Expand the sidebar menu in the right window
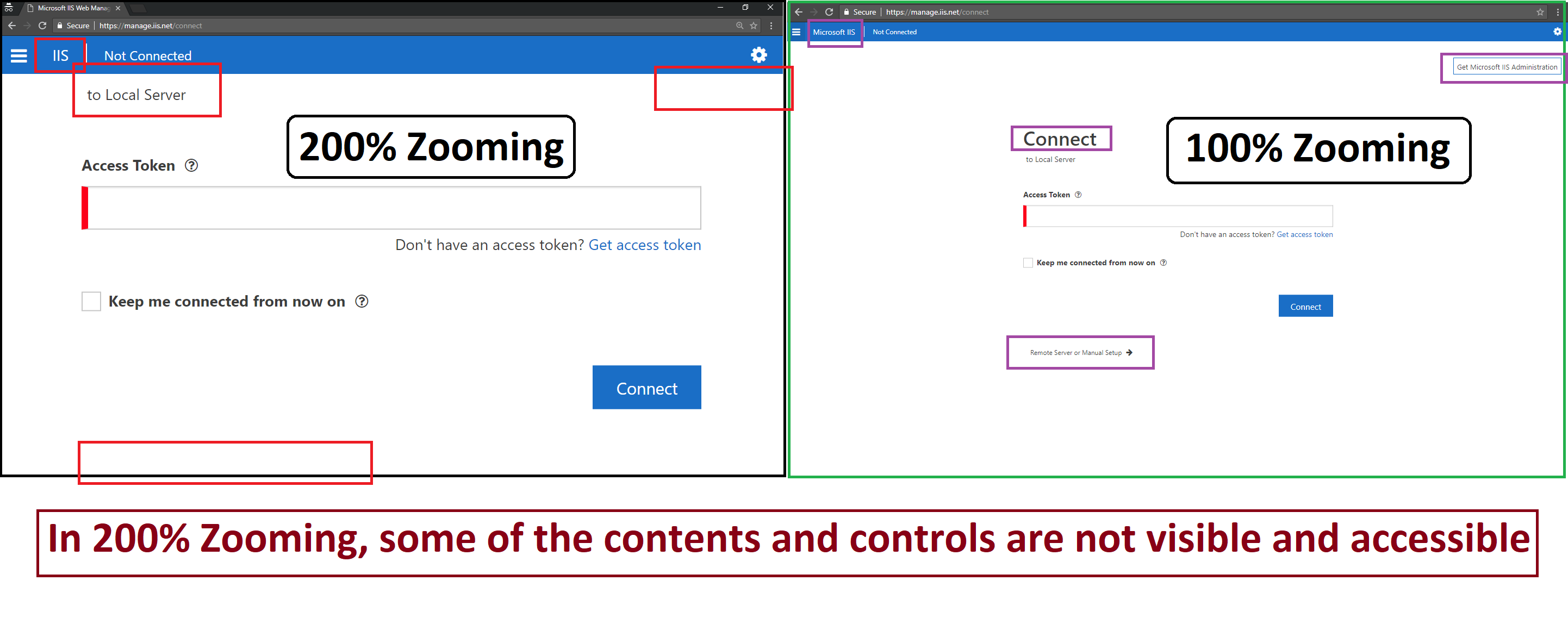The image size is (1568, 624). (796, 32)
